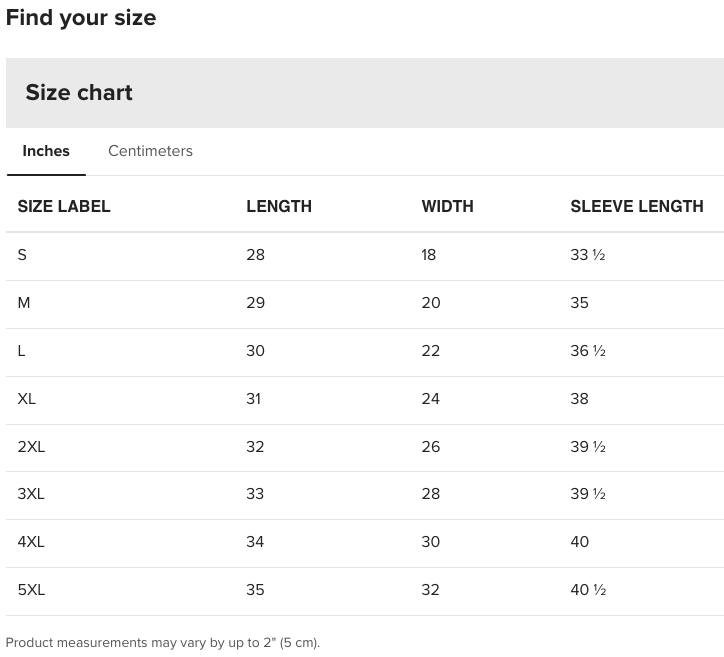Select the M size row label
The width and height of the screenshot is (724, 657).
[x=24, y=303]
